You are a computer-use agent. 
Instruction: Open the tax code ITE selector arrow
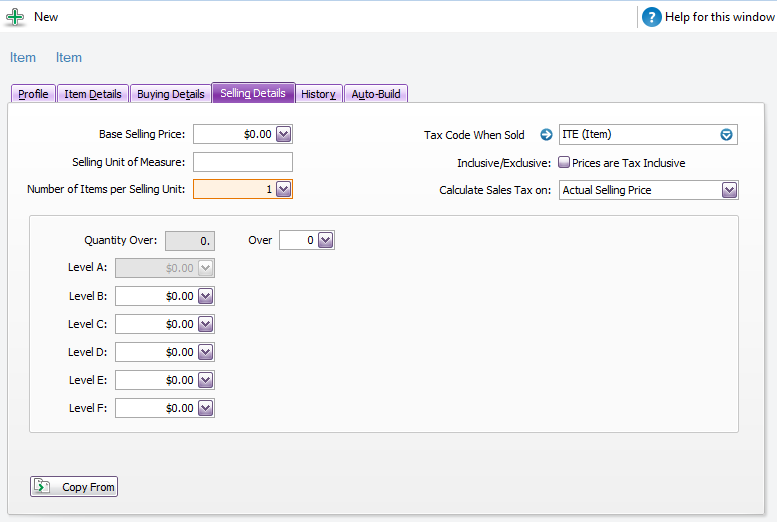(727, 135)
